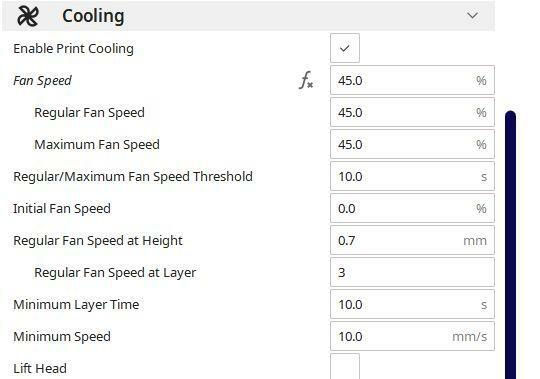Screen dimensions: 540x379
Task: Click the Minimum Layer Time label
Action: (x=76, y=305)
